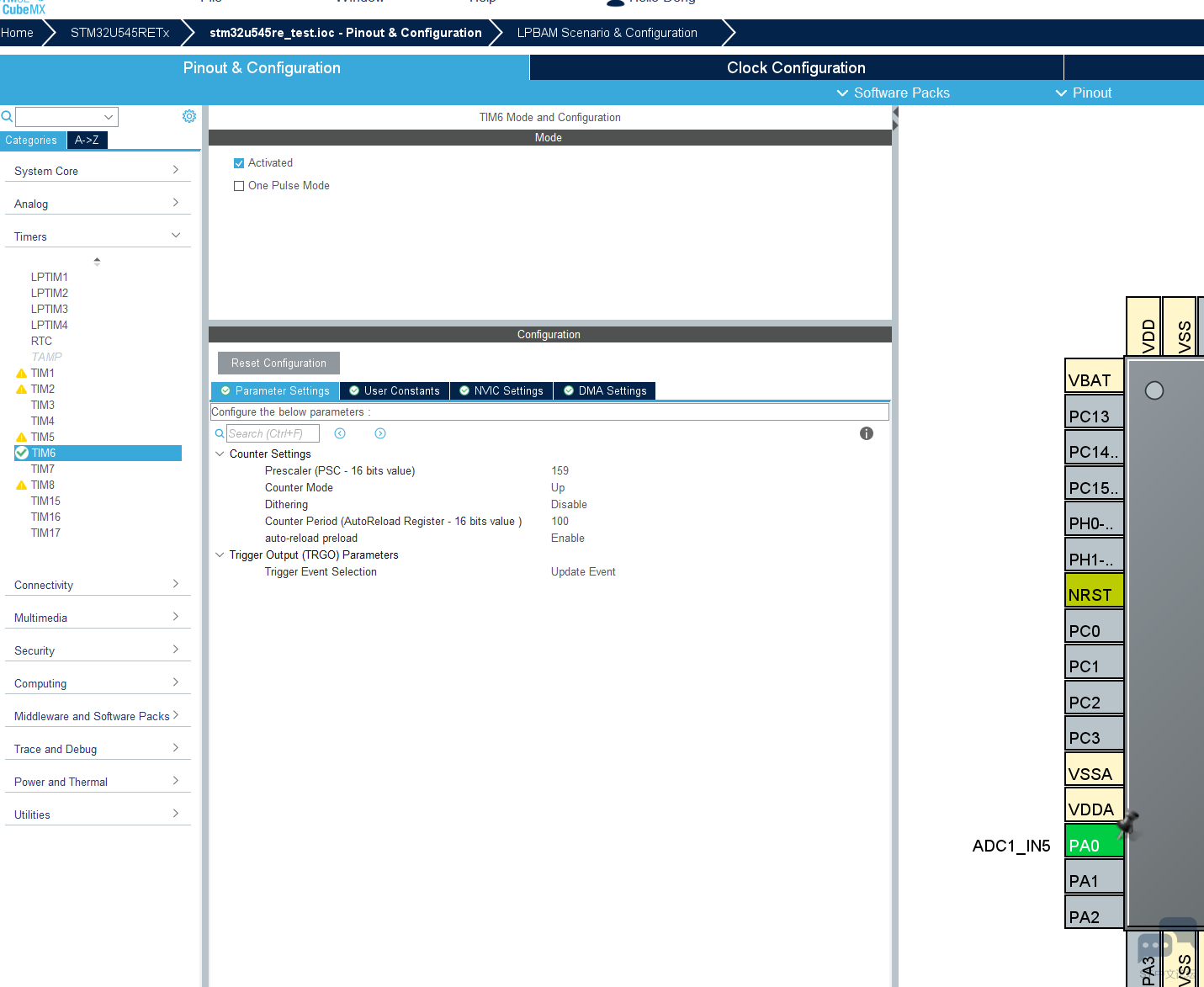Open the Software Packs dropdown
1204x987 pixels.
coord(893,93)
